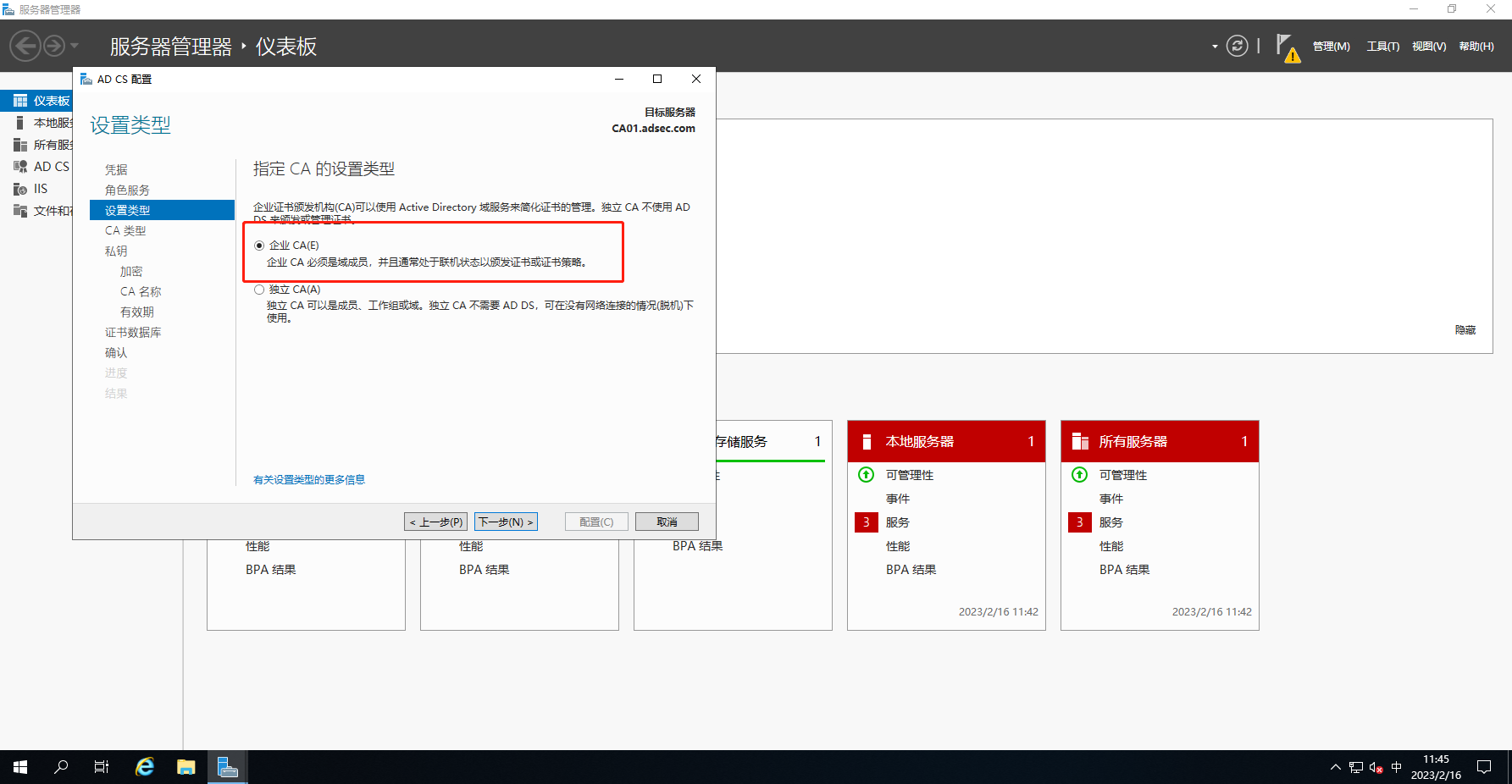Click the 取消 cancel button

667,522
